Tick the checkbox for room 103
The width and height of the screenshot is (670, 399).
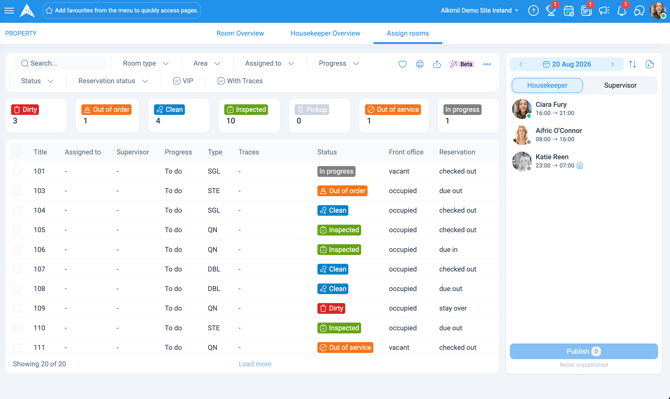click(17, 191)
